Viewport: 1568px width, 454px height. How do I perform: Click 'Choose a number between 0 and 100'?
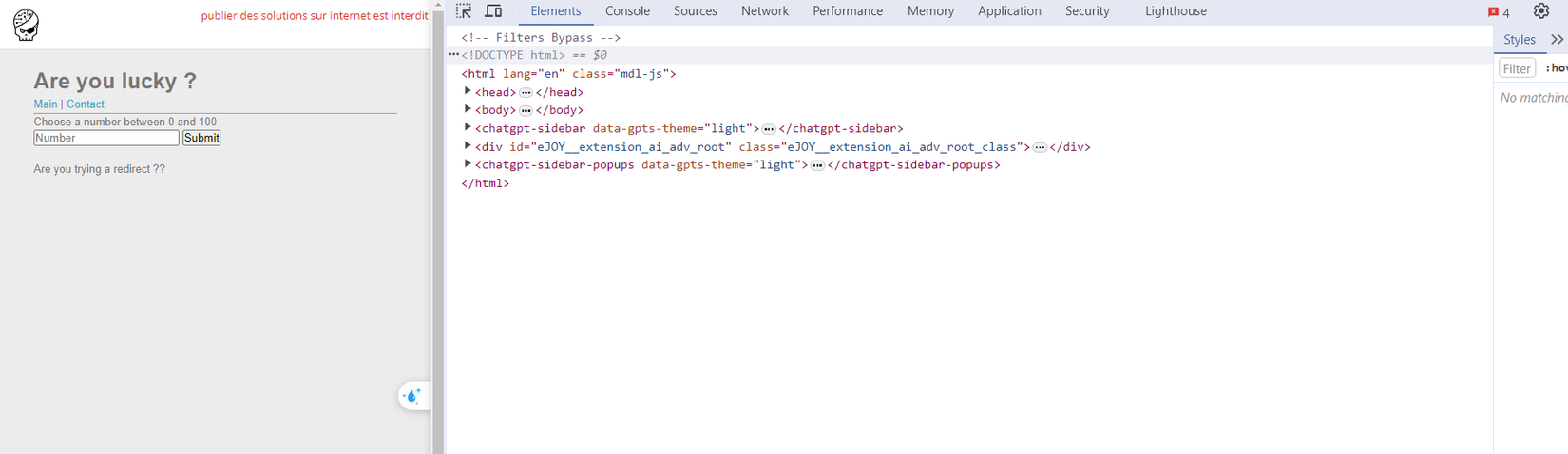click(125, 122)
